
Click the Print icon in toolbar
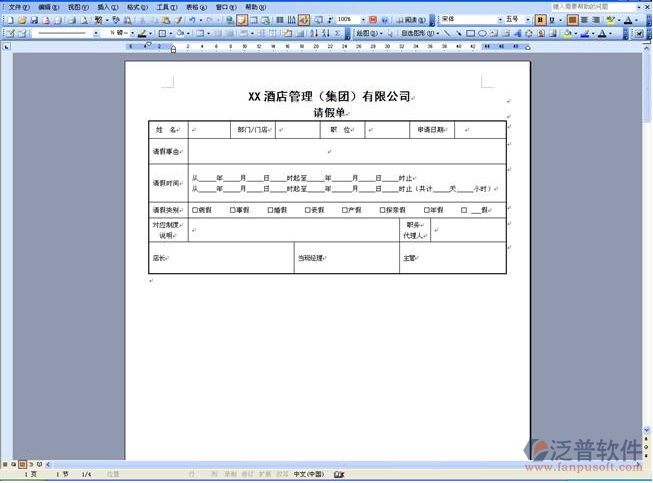pos(72,20)
